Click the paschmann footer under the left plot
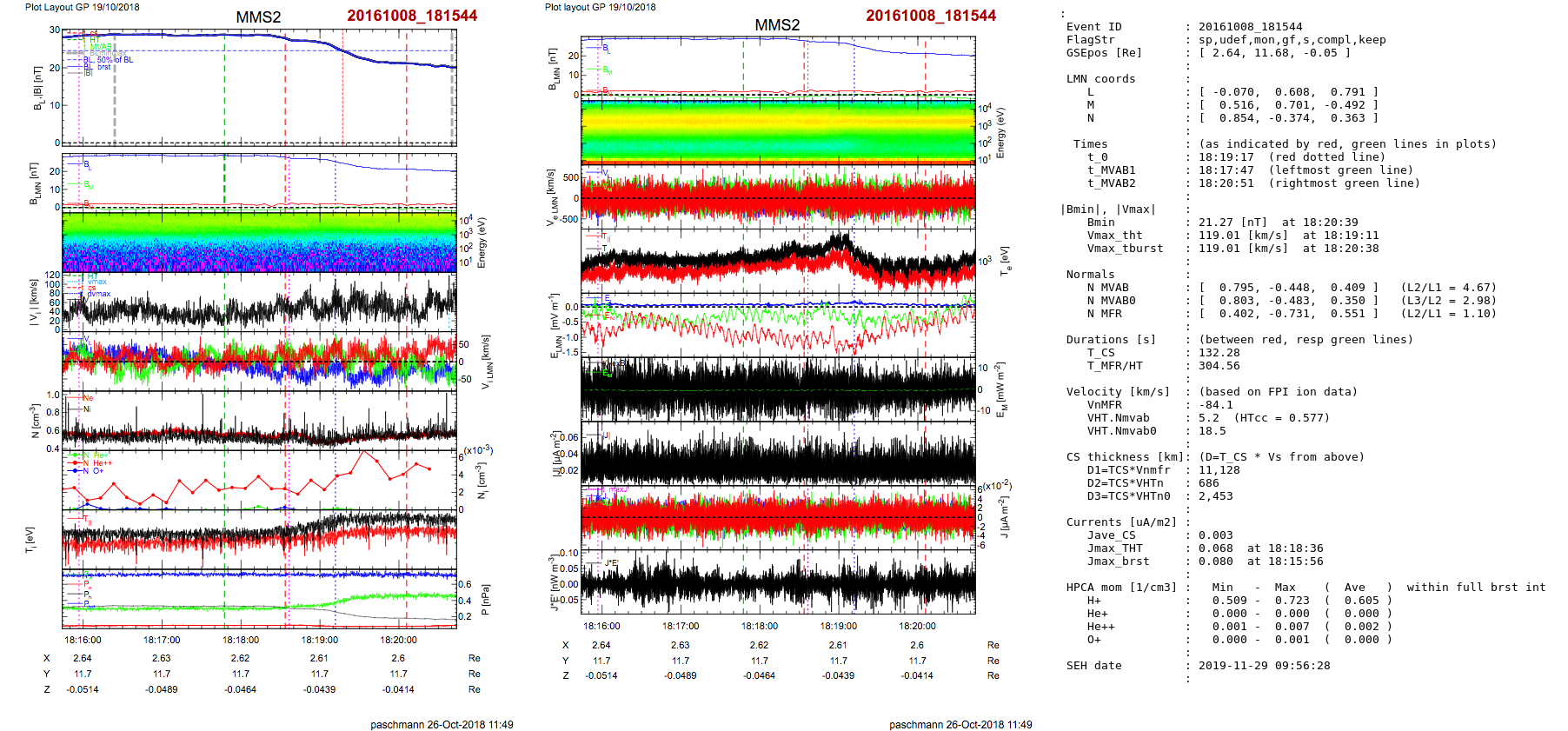The image size is (1568, 731). tap(442, 724)
